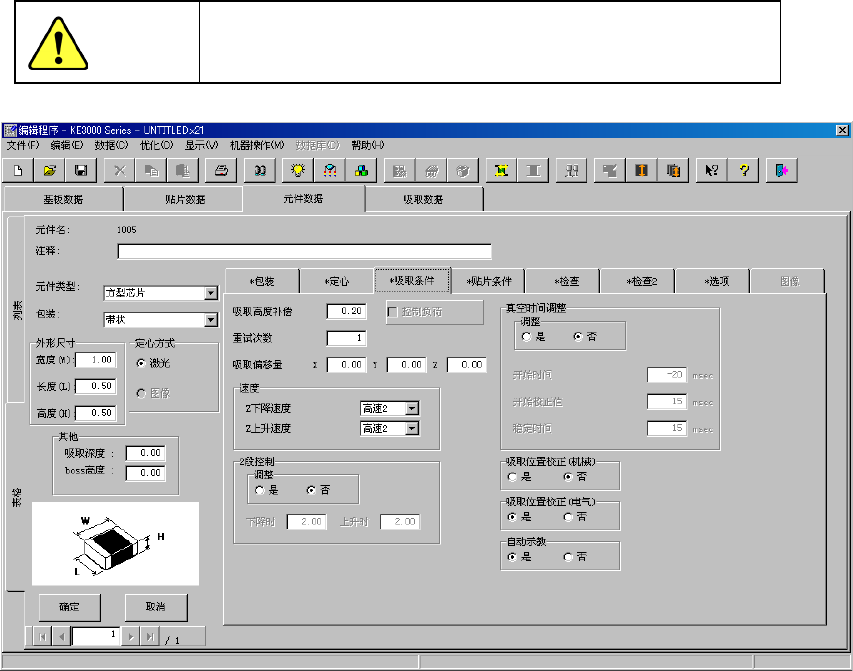Click the colored blocks toolbar icon

[x=361, y=171]
